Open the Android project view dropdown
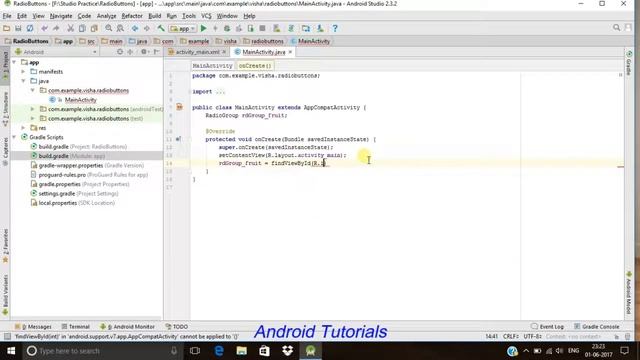This screenshot has height=360, width=640. click(x=56, y=52)
